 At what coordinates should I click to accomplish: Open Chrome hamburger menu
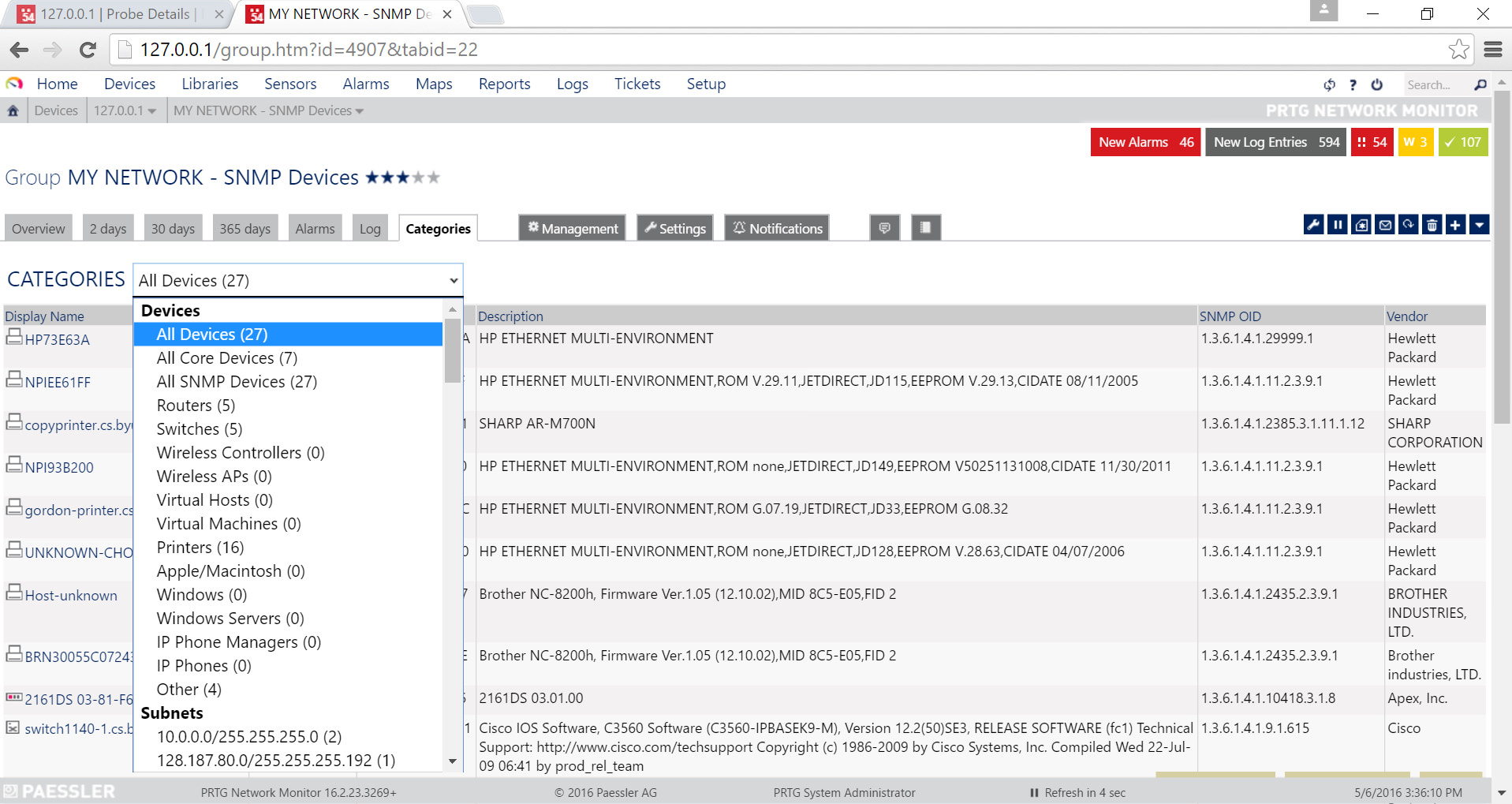(1492, 49)
